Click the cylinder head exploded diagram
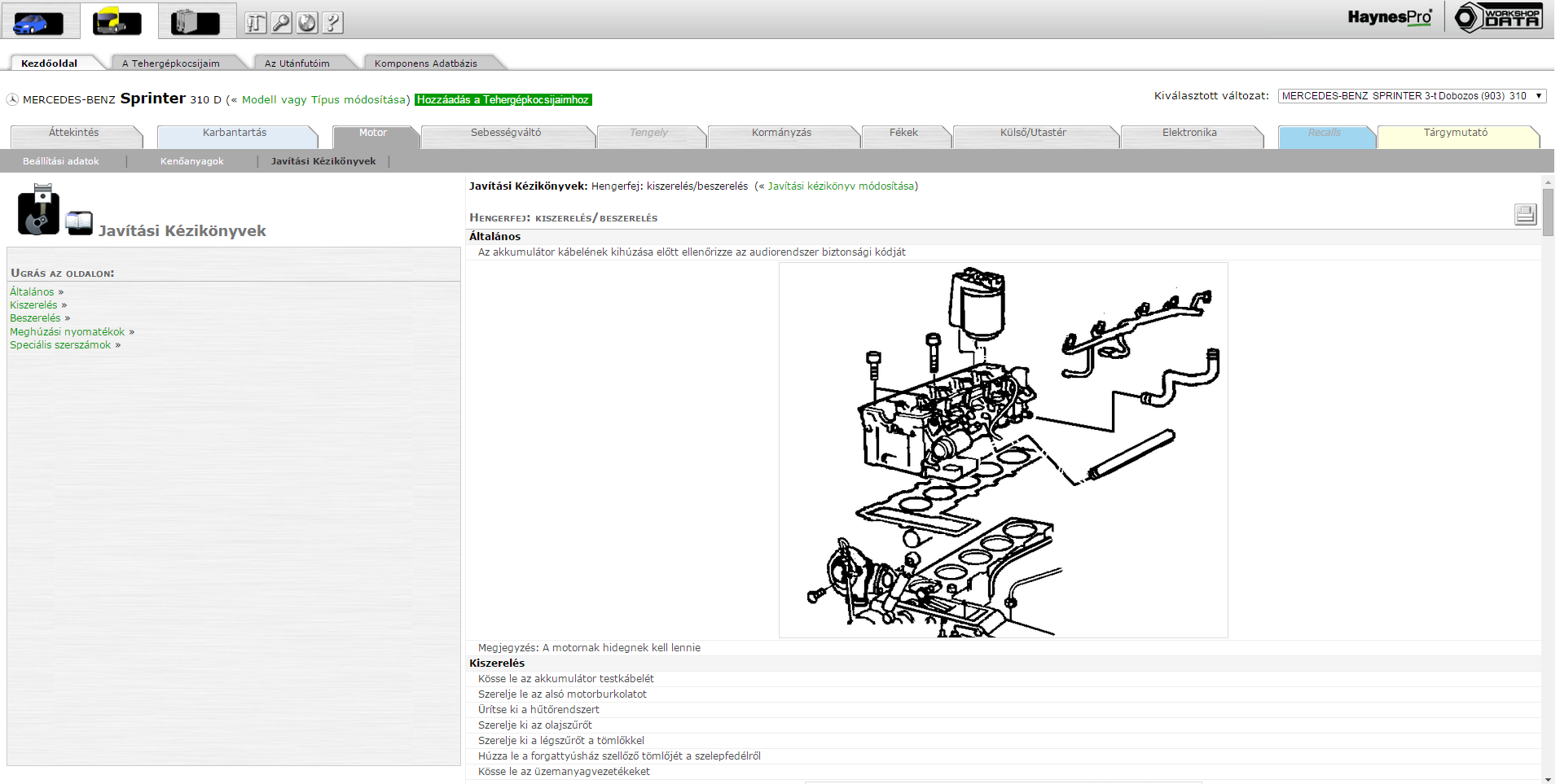The width and height of the screenshot is (1560, 784). point(1003,449)
